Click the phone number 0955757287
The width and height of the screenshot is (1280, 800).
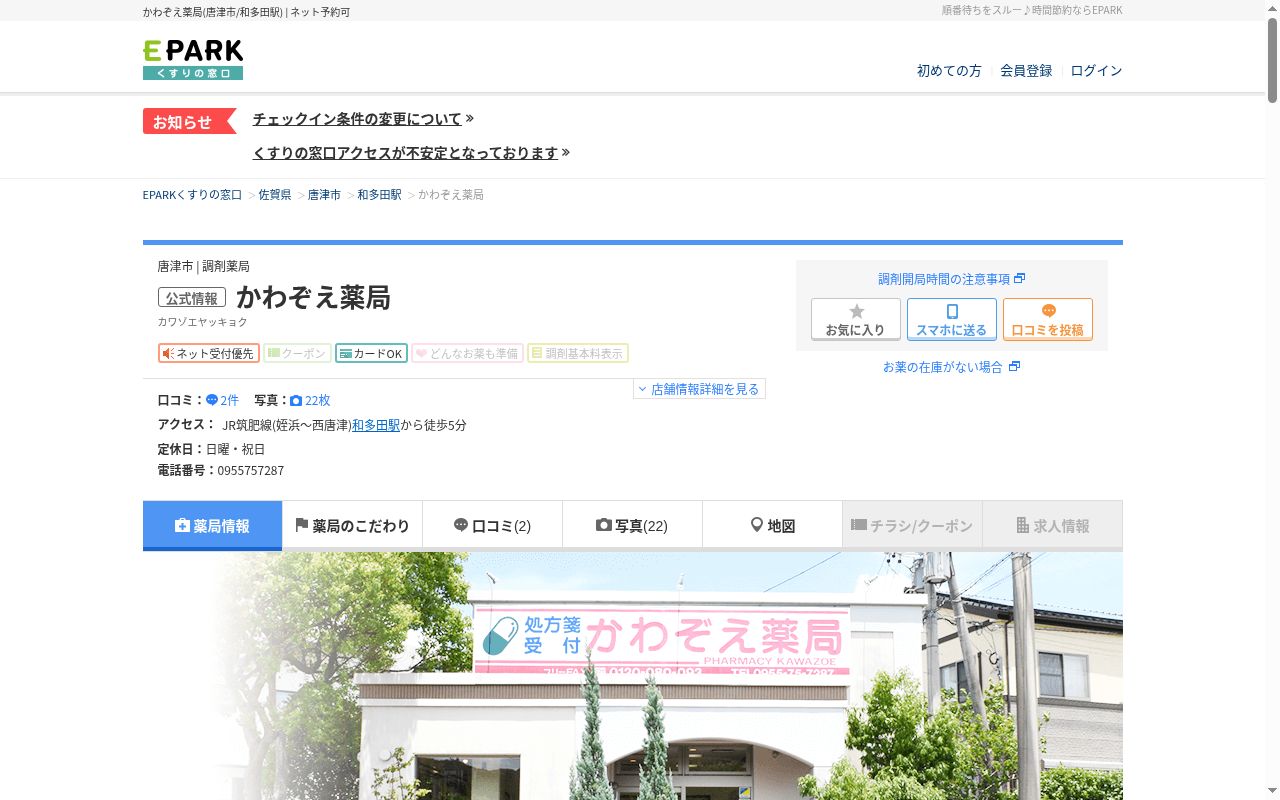[251, 471]
